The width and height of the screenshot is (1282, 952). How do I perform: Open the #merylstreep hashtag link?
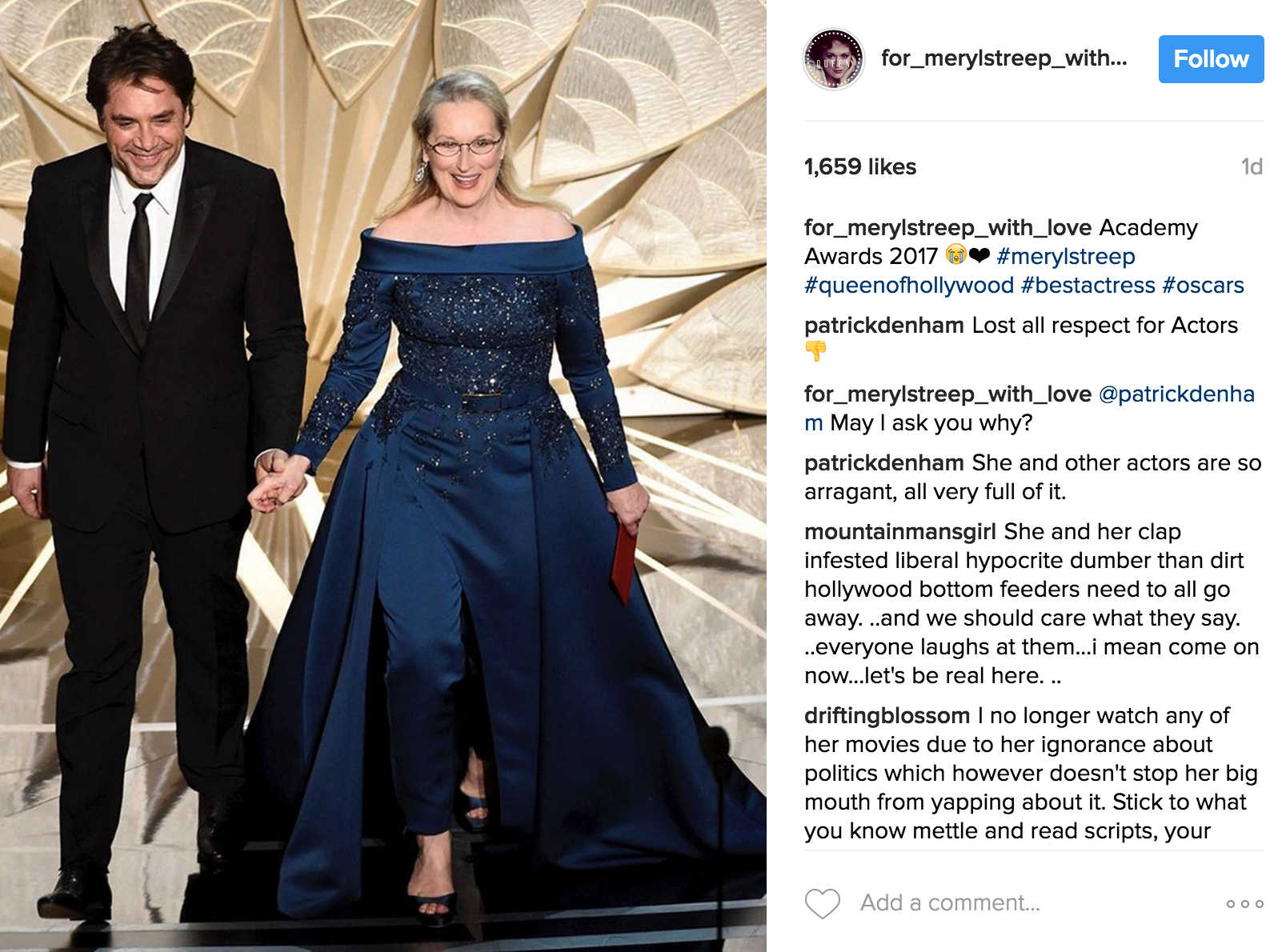1065,256
